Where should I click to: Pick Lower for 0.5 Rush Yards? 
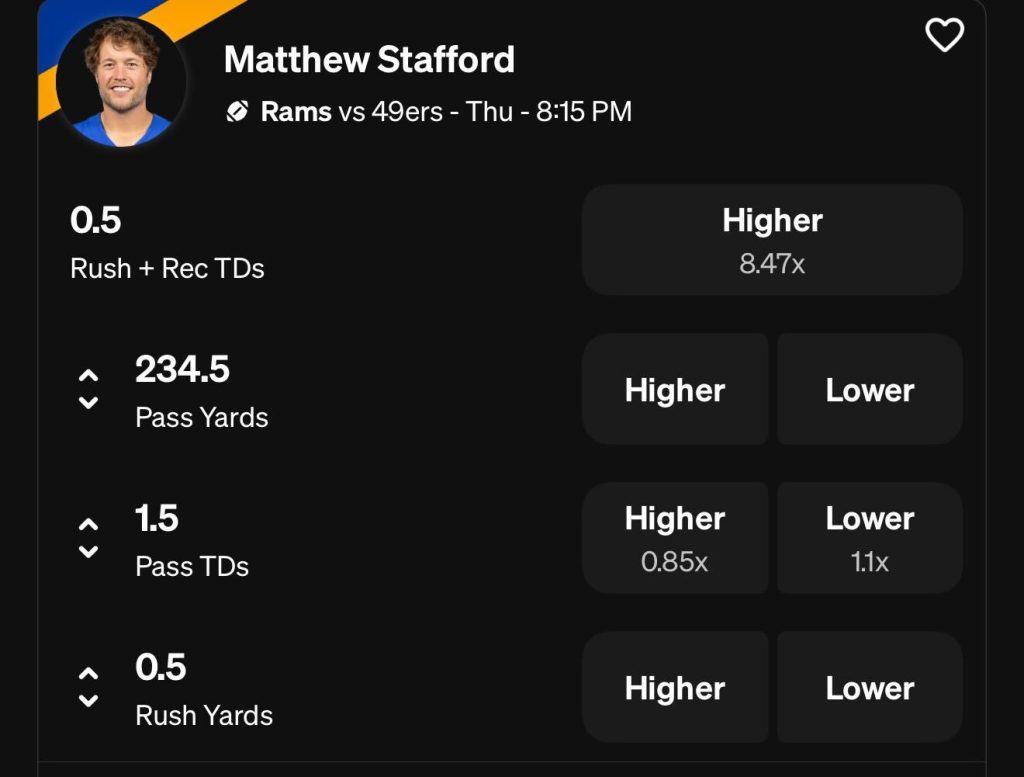coord(869,687)
